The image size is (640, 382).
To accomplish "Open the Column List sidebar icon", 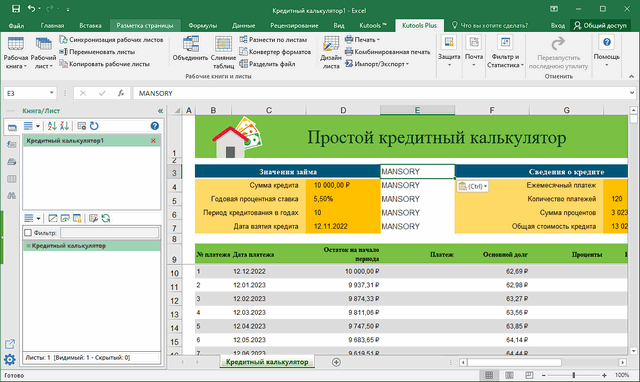I will point(11,179).
